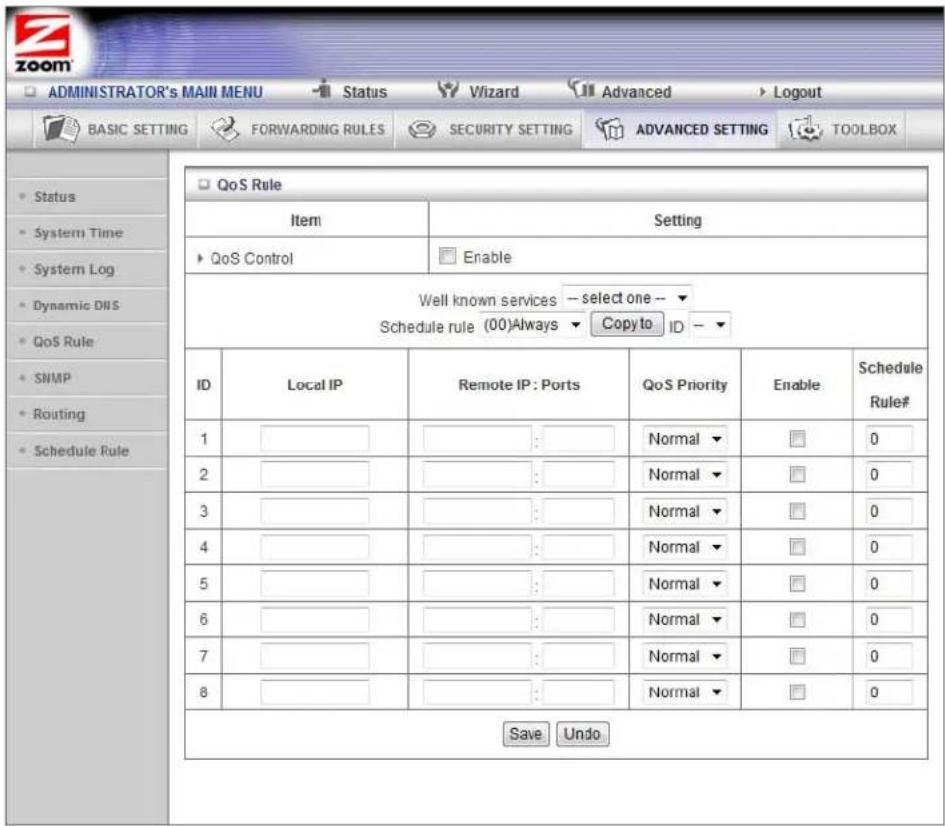Open QoS Priority dropdown for rule 5
The height and width of the screenshot is (826, 945).
coord(684,583)
